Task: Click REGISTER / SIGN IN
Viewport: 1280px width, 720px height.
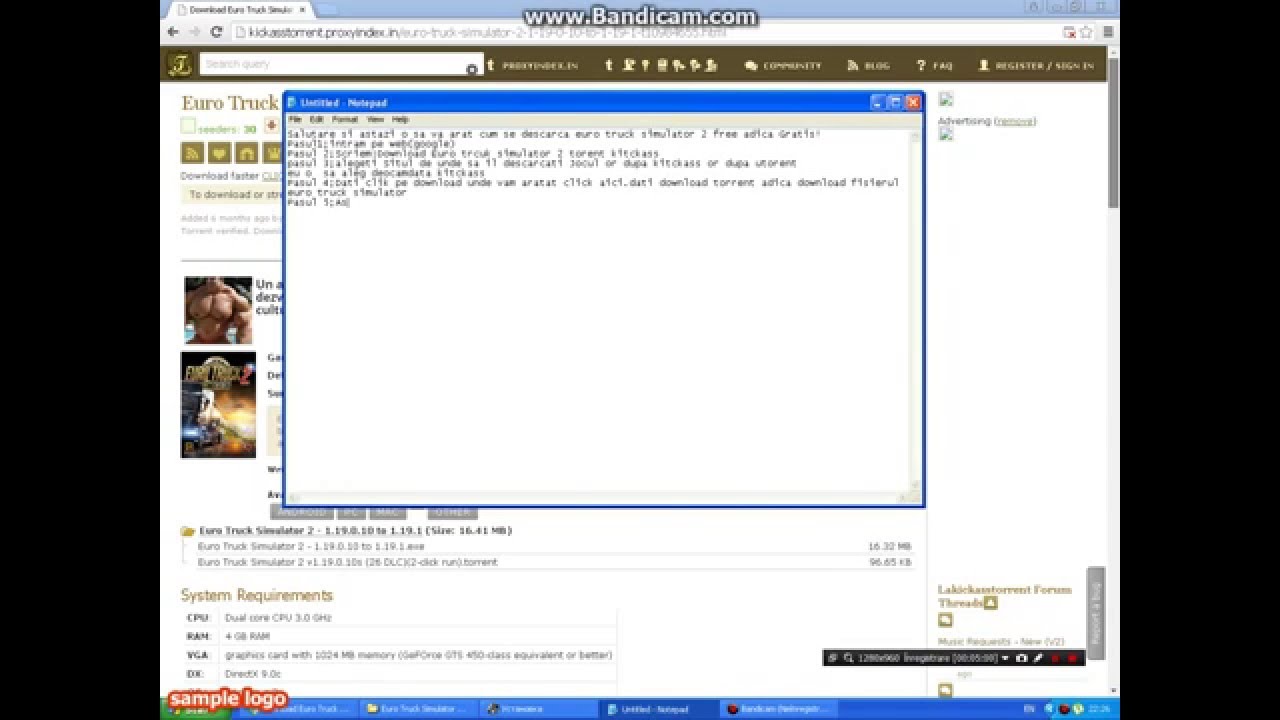Action: click(1036, 66)
